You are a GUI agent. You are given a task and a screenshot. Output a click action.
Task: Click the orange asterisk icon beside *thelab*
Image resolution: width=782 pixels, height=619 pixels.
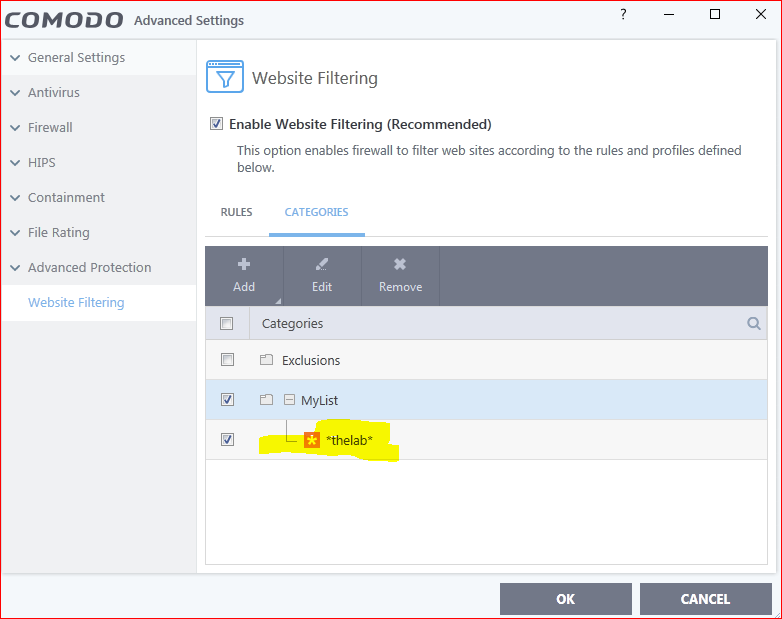click(312, 440)
